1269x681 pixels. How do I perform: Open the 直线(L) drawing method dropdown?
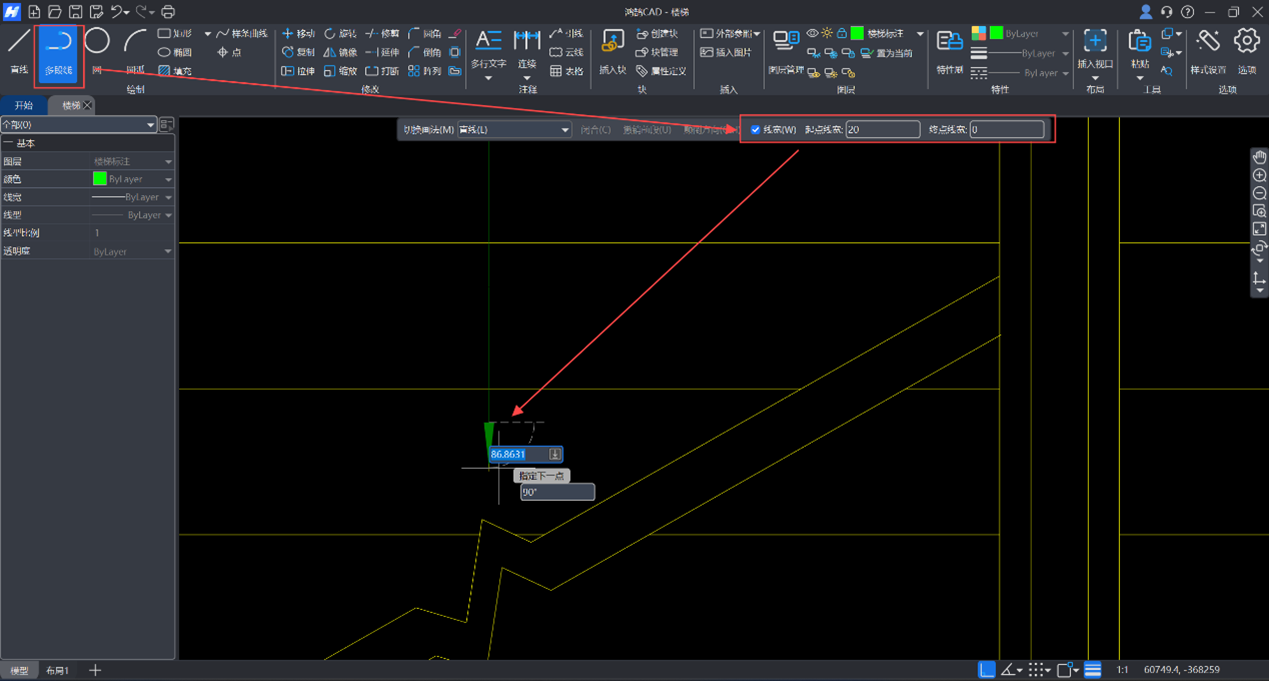(514, 130)
